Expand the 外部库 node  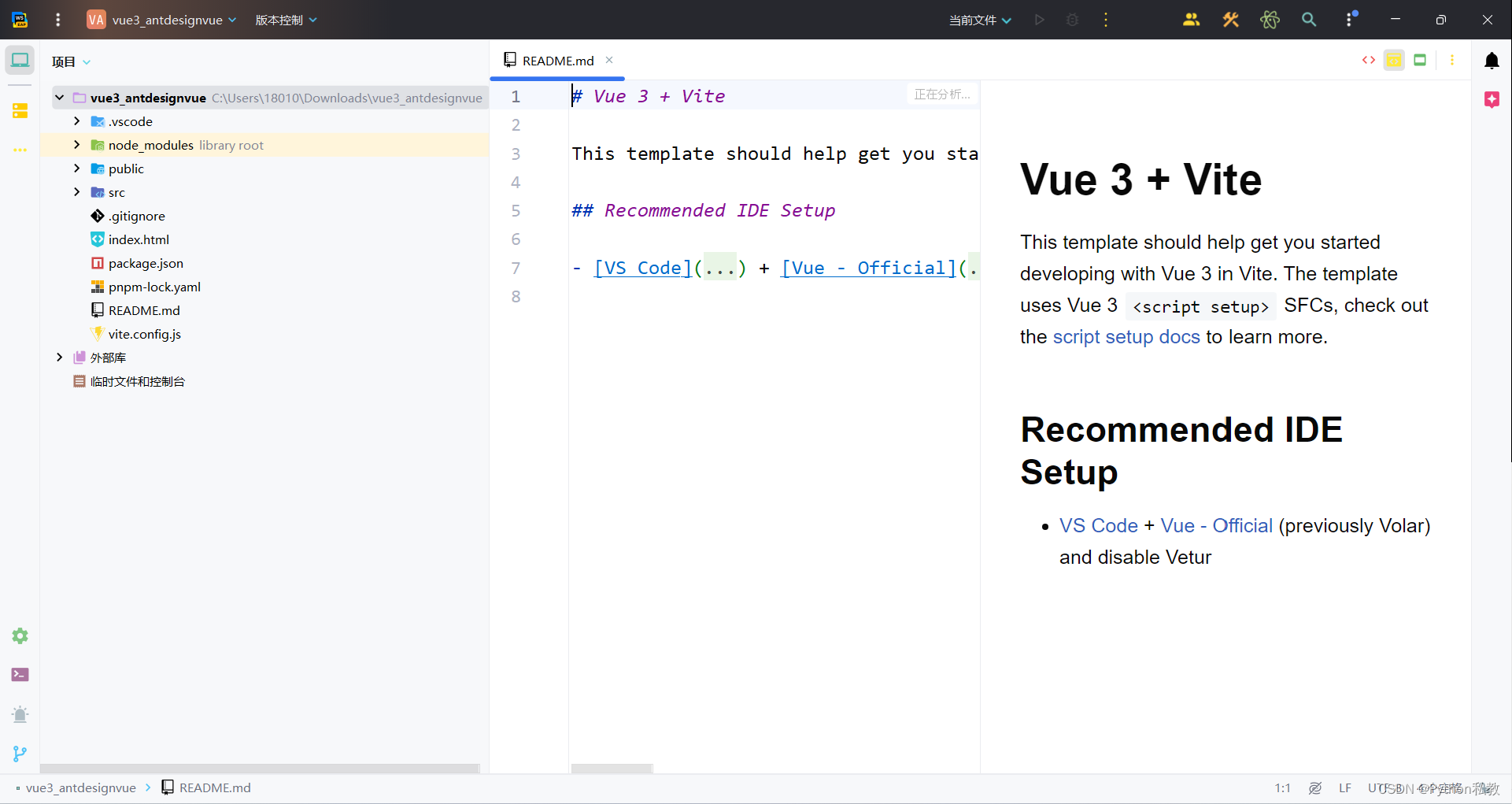point(59,358)
